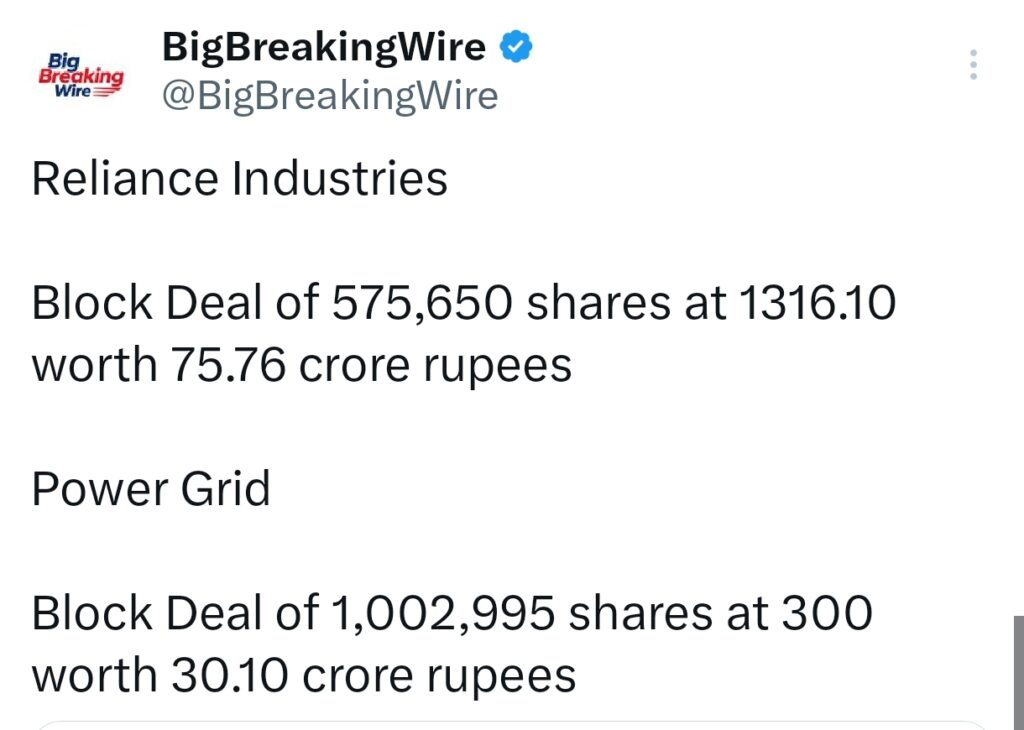Click the Power Grid text in the post
Image resolution: width=1024 pixels, height=730 pixels.
(150, 489)
